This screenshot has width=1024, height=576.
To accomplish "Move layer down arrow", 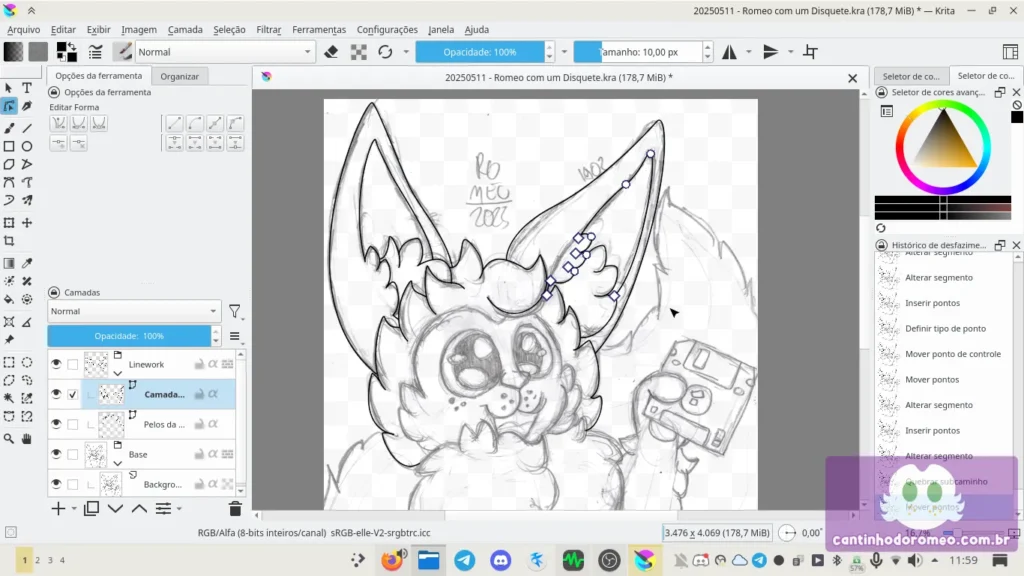I will tap(116, 508).
